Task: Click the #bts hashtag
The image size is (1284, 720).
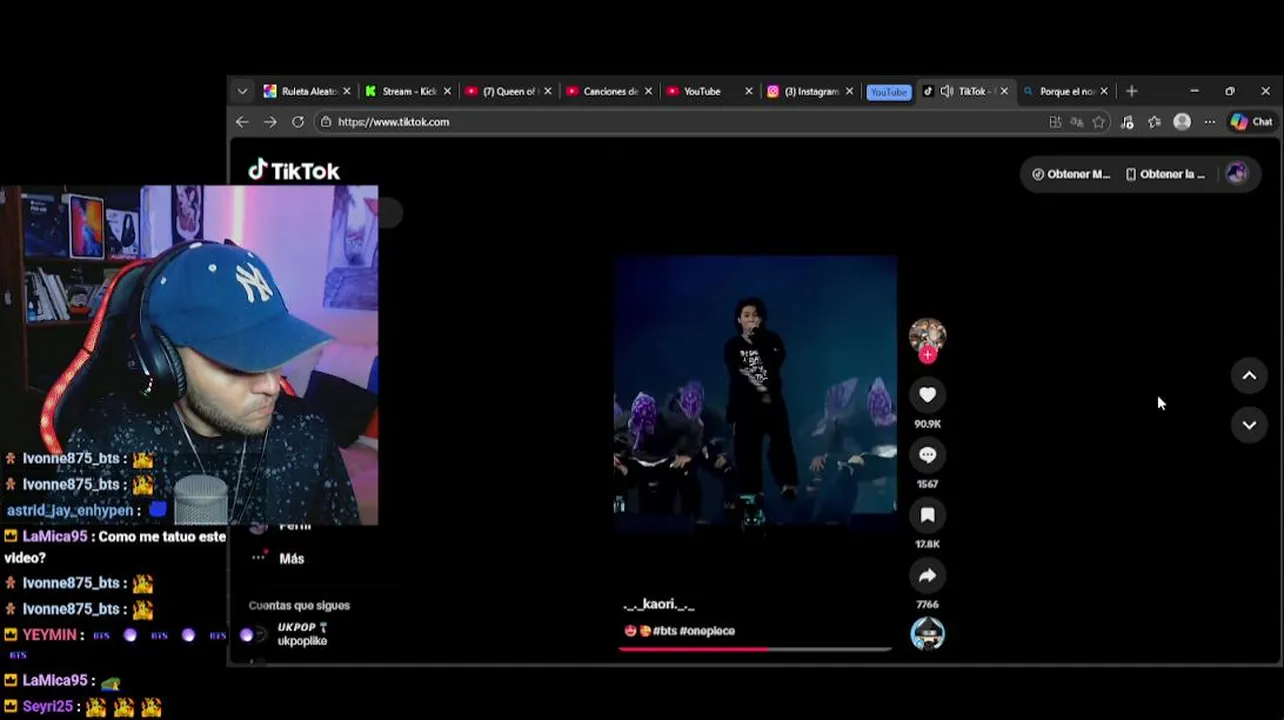Action: coord(665,631)
